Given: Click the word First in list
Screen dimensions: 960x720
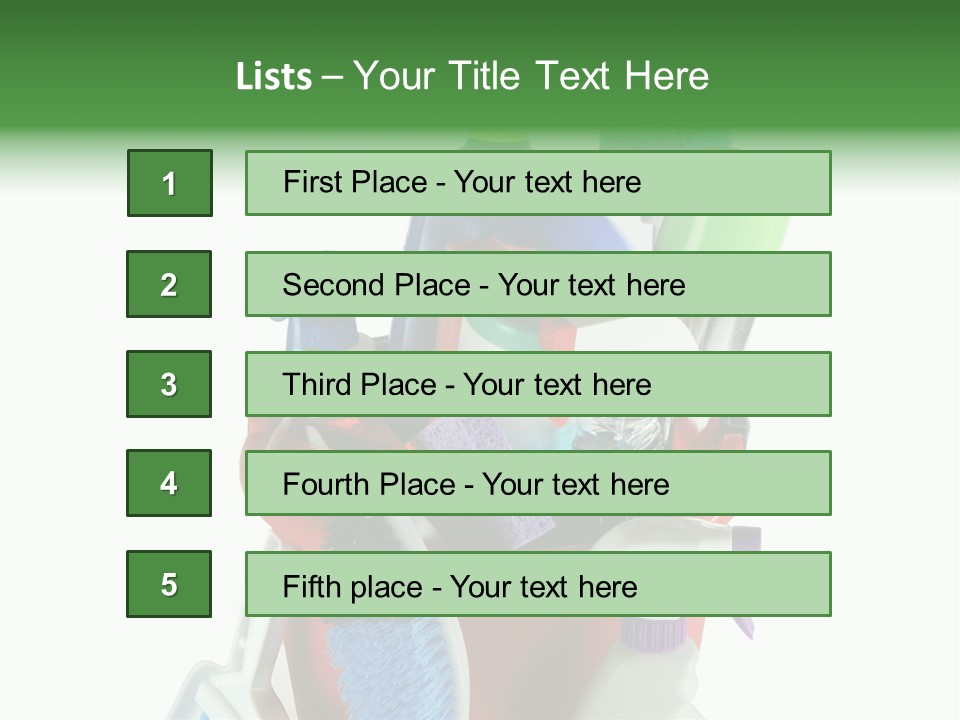Looking at the screenshot, I should click(x=311, y=183).
